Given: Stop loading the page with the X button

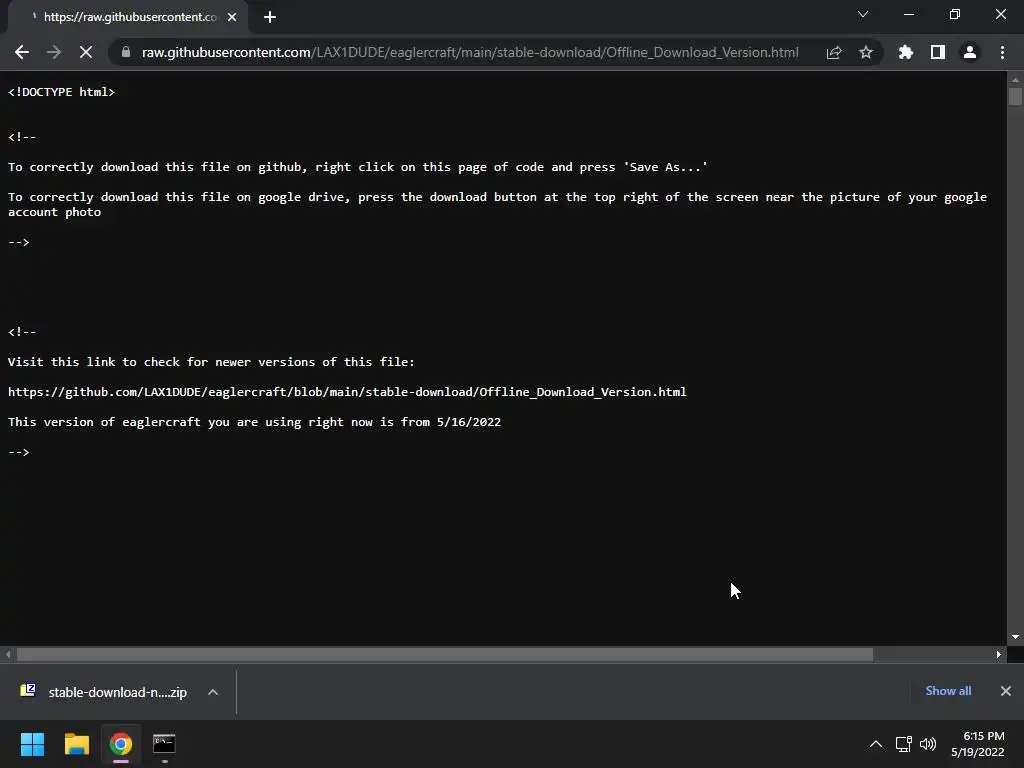Looking at the screenshot, I should pyautogui.click(x=86, y=52).
